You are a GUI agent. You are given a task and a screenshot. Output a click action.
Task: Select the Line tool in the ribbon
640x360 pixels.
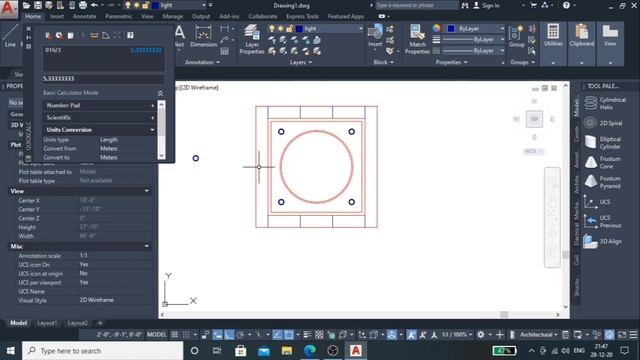[10, 36]
